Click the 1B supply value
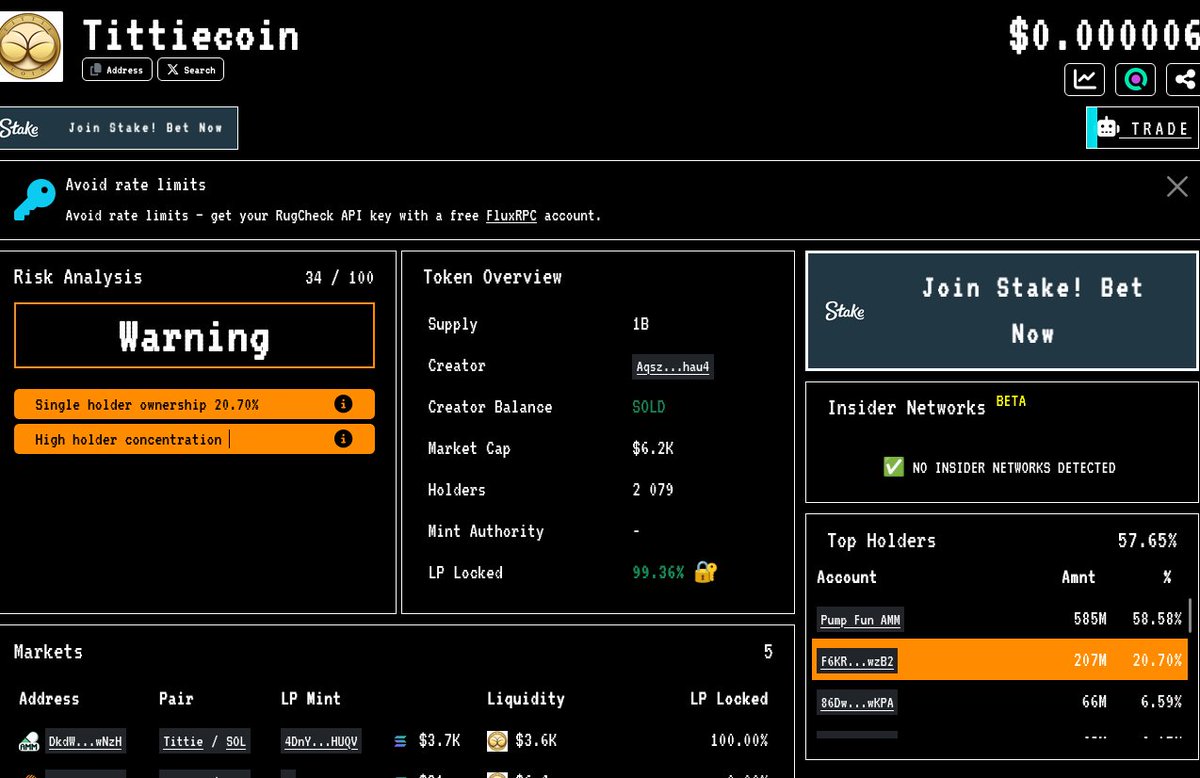Image resolution: width=1200 pixels, height=778 pixels. (x=640, y=324)
